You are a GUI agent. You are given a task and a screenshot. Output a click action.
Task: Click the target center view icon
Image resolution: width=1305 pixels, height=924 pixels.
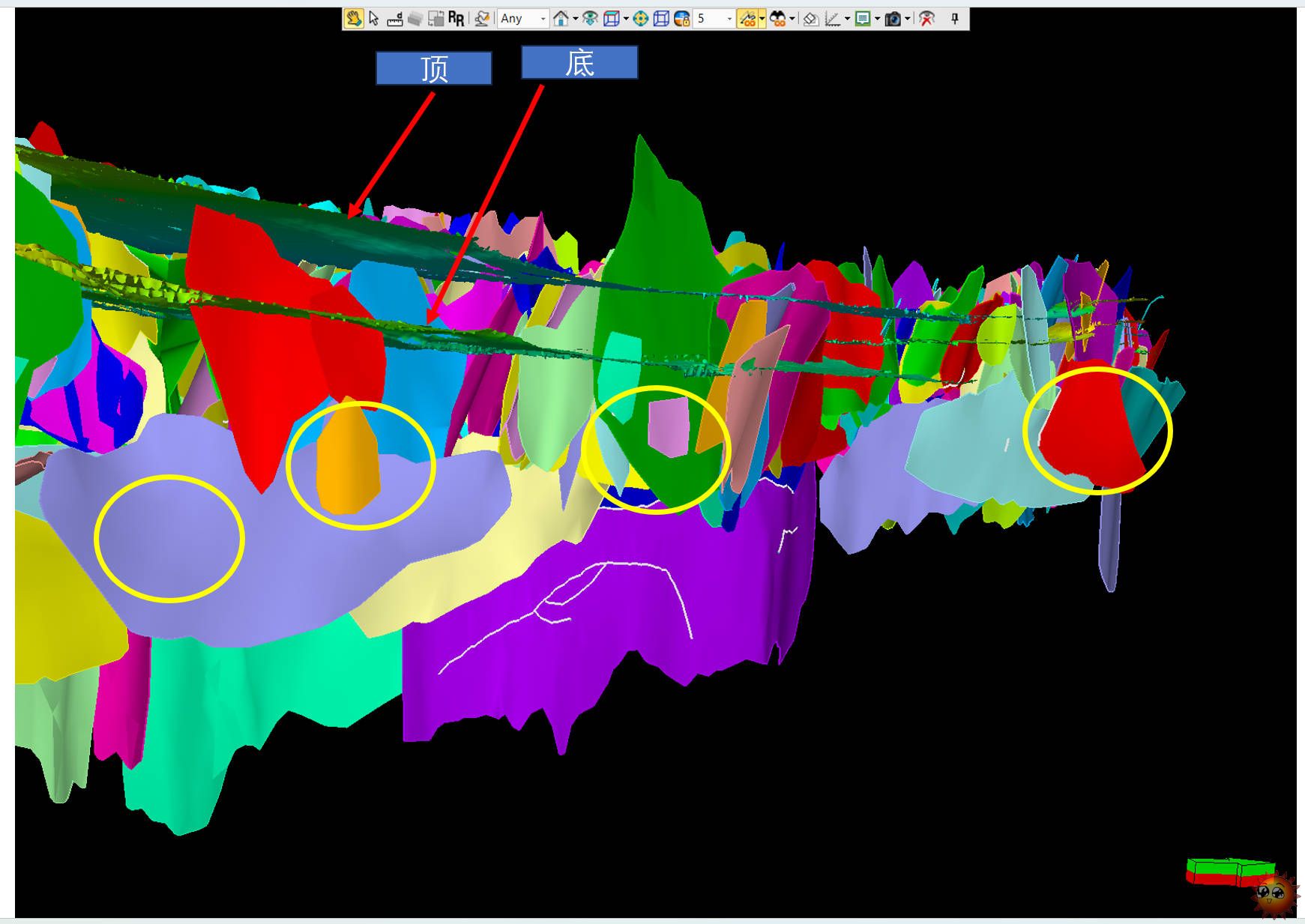point(640,19)
